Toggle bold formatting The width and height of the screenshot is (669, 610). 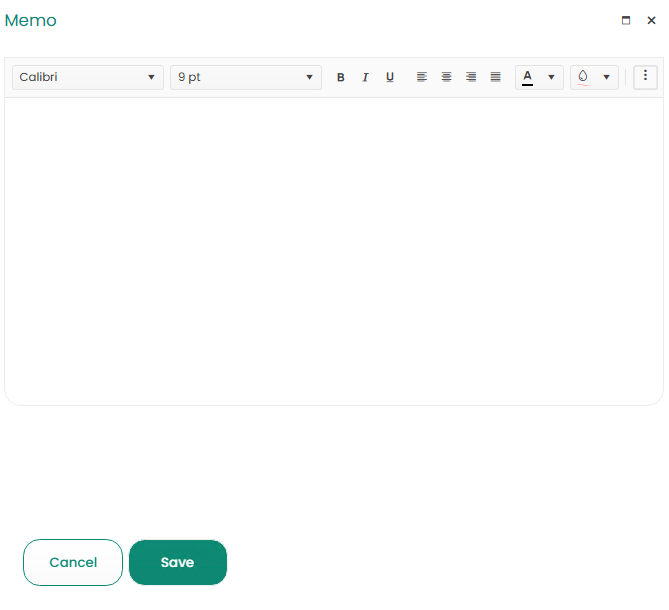coord(340,77)
